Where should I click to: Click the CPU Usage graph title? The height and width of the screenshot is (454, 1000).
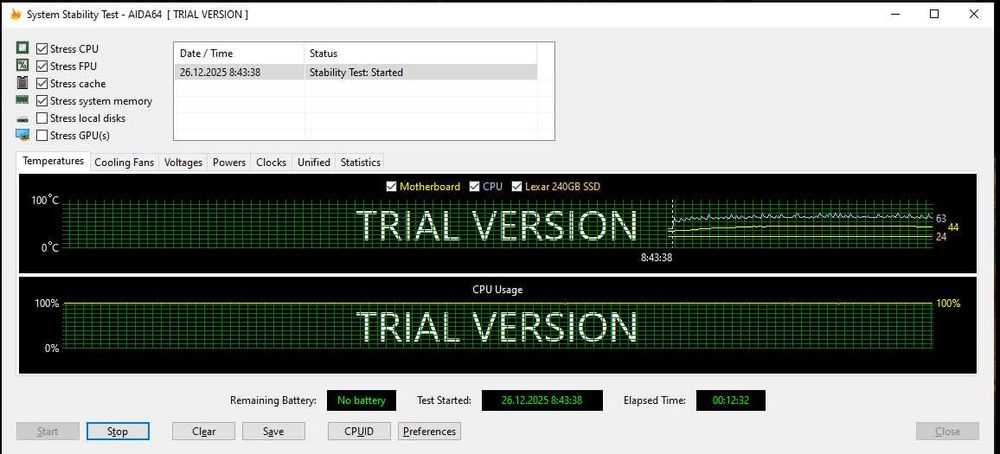(497, 289)
